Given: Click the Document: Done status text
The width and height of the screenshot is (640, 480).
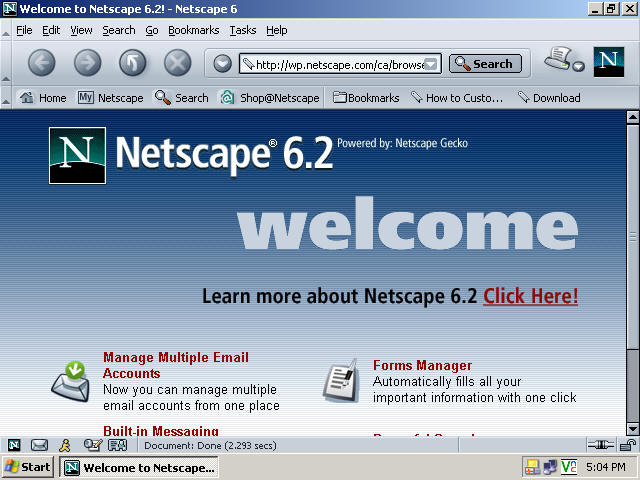Looking at the screenshot, I should pos(210,445).
